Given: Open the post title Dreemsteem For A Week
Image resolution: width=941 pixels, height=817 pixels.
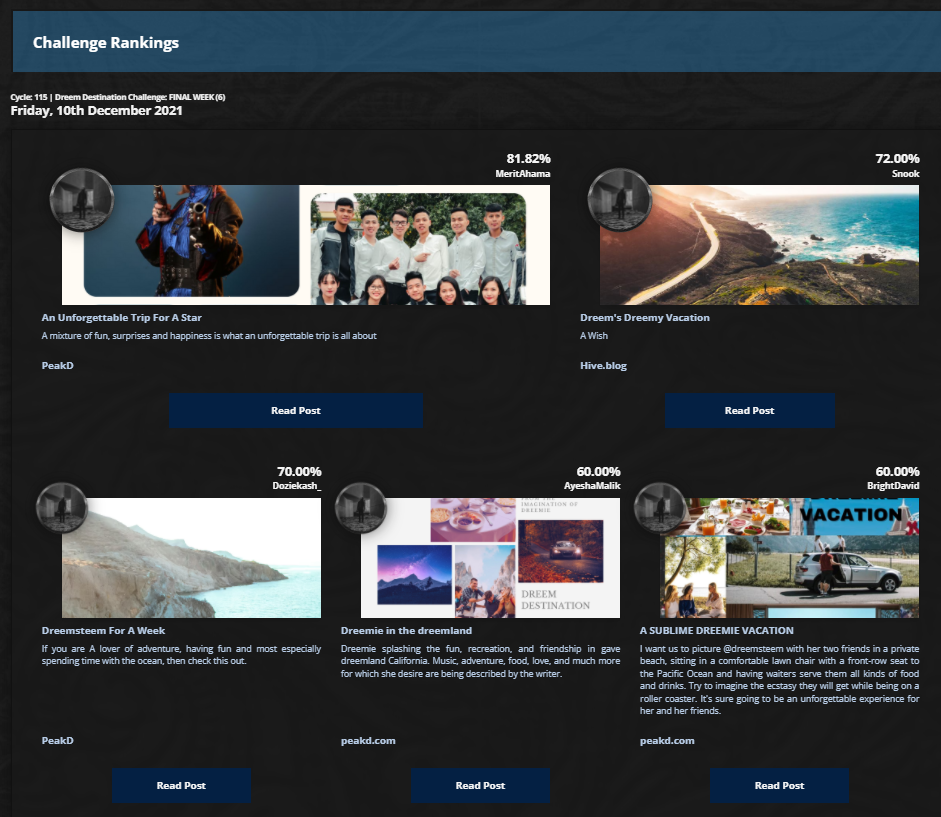Looking at the screenshot, I should (x=104, y=630).
